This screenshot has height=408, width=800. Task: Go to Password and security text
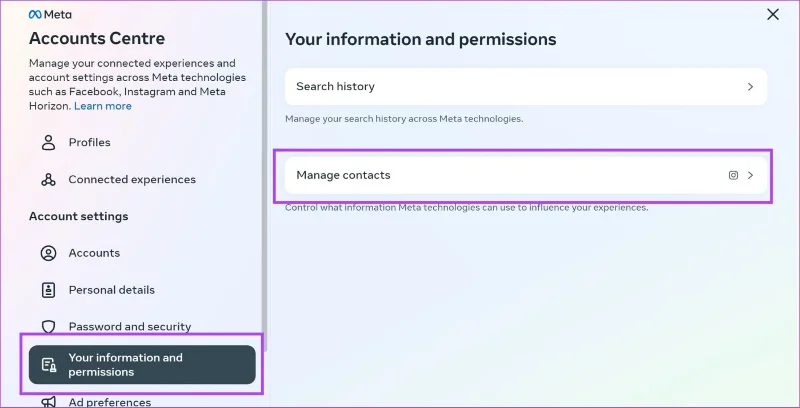tap(130, 326)
